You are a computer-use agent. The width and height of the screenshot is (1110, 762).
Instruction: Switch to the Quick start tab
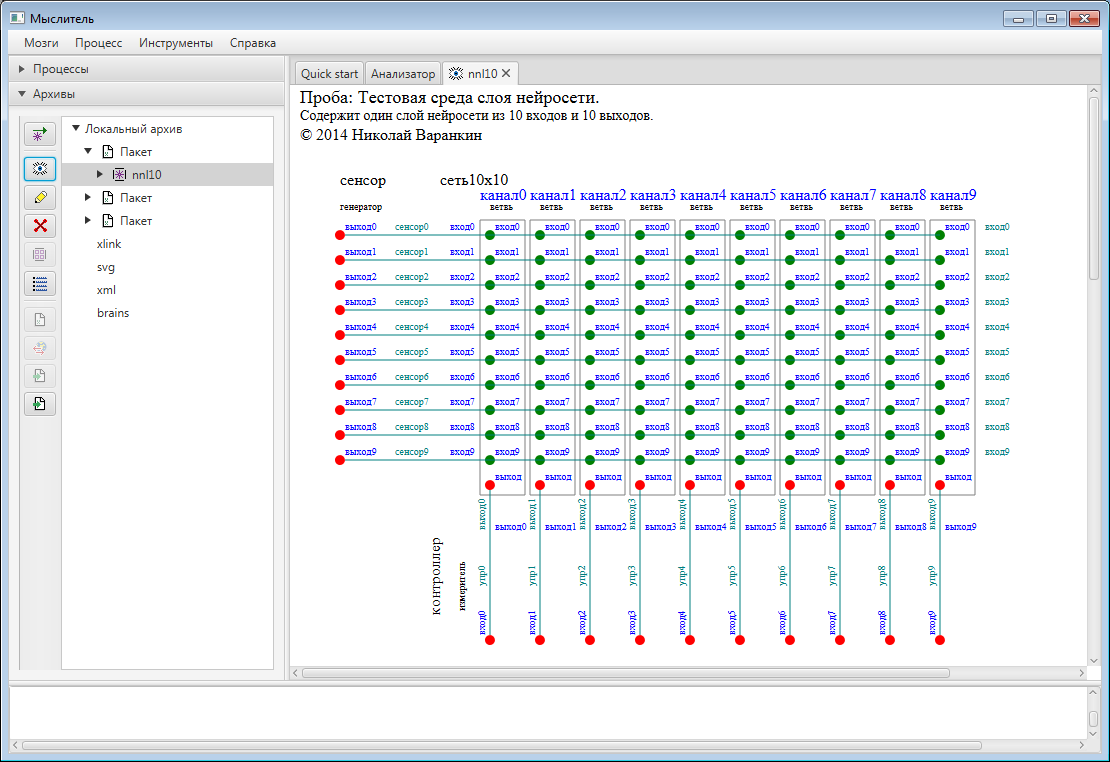(329, 74)
